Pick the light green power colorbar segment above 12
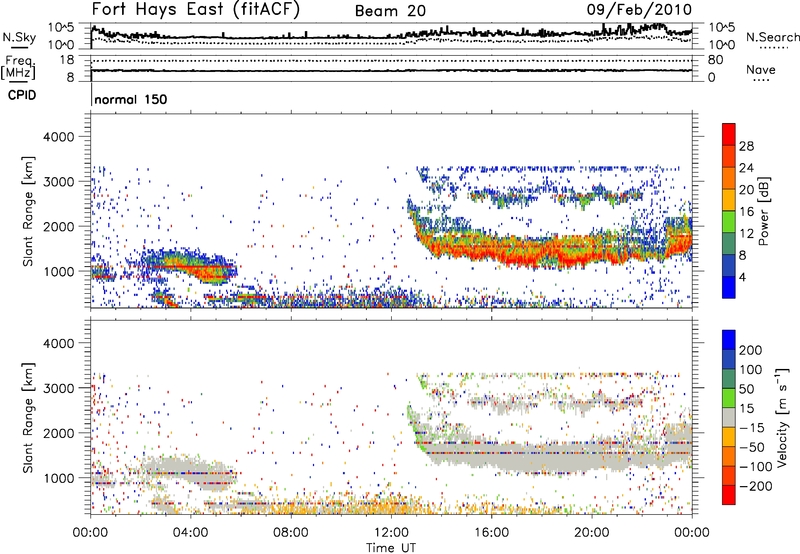Screen dimensions: 800x554 pos(729,222)
